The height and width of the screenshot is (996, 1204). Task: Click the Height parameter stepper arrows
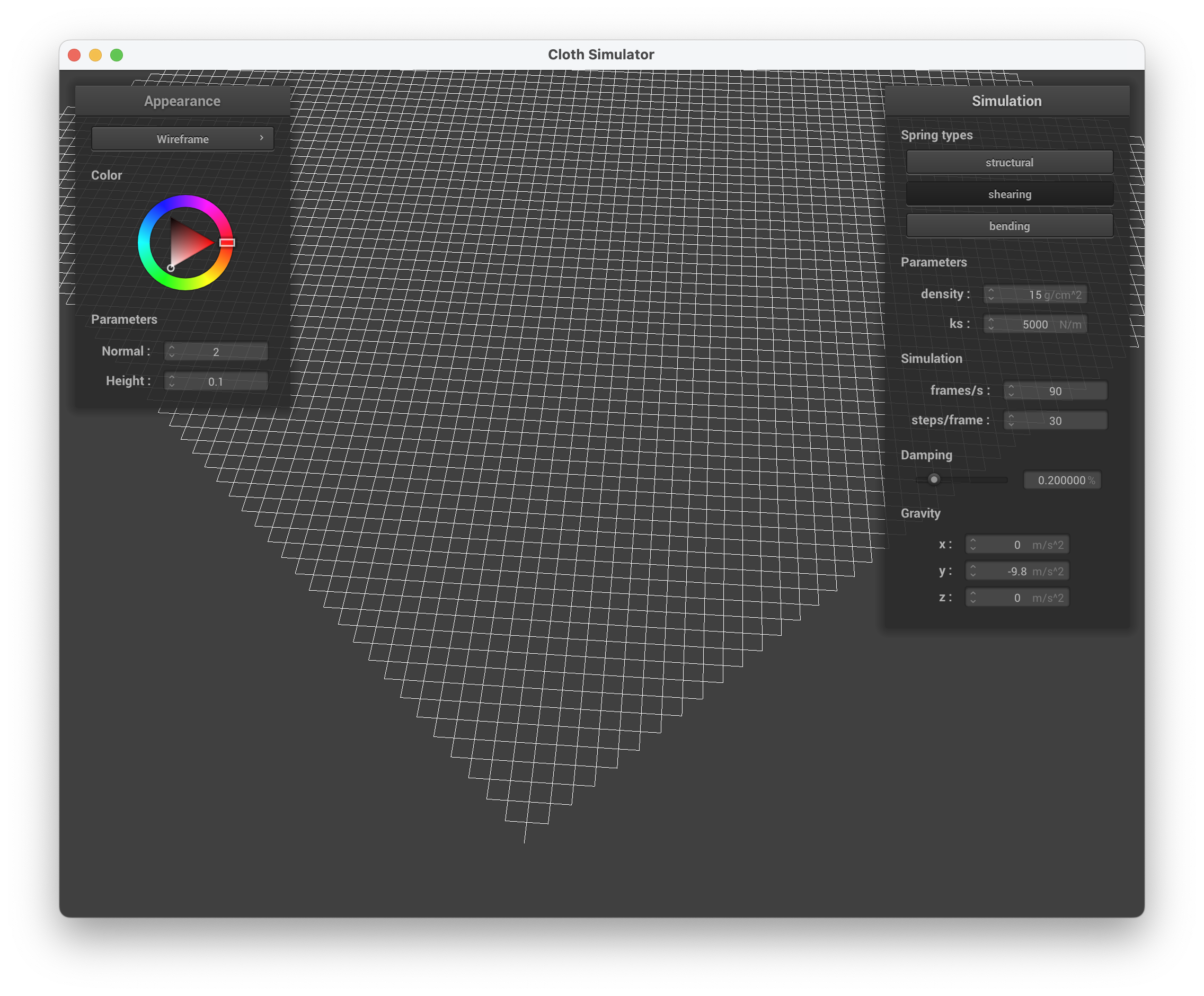pos(171,381)
